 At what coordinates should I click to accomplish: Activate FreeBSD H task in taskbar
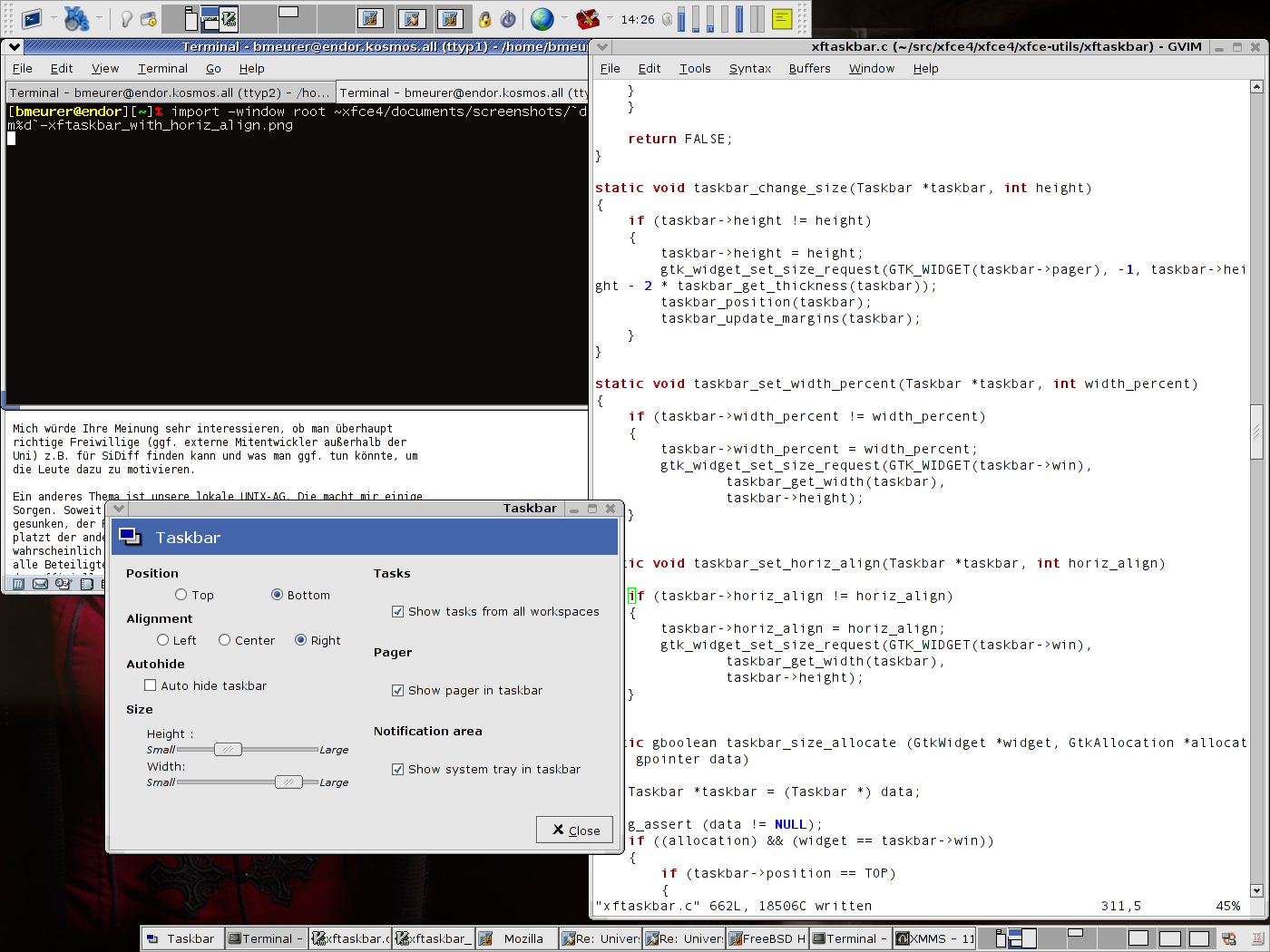767,938
